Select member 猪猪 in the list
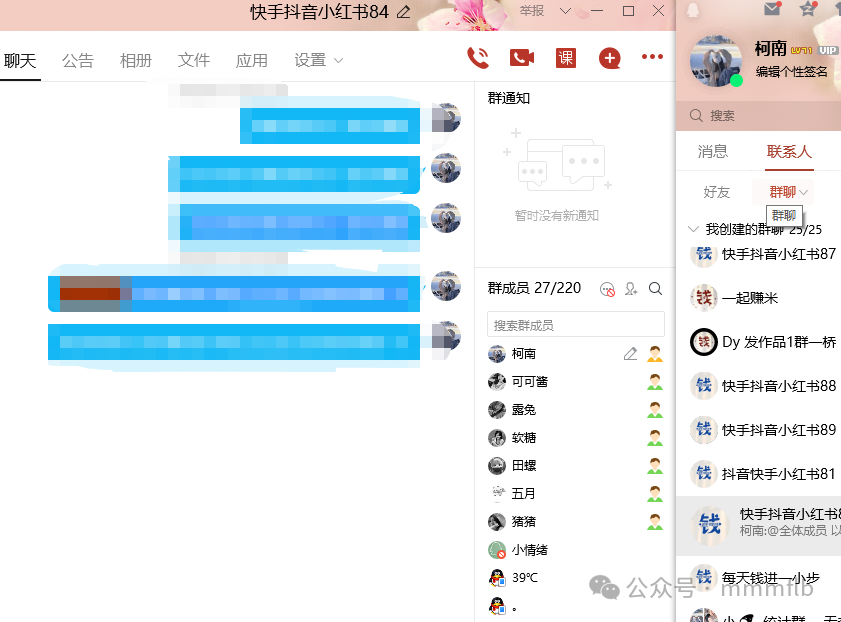The image size is (841, 622). [576, 521]
